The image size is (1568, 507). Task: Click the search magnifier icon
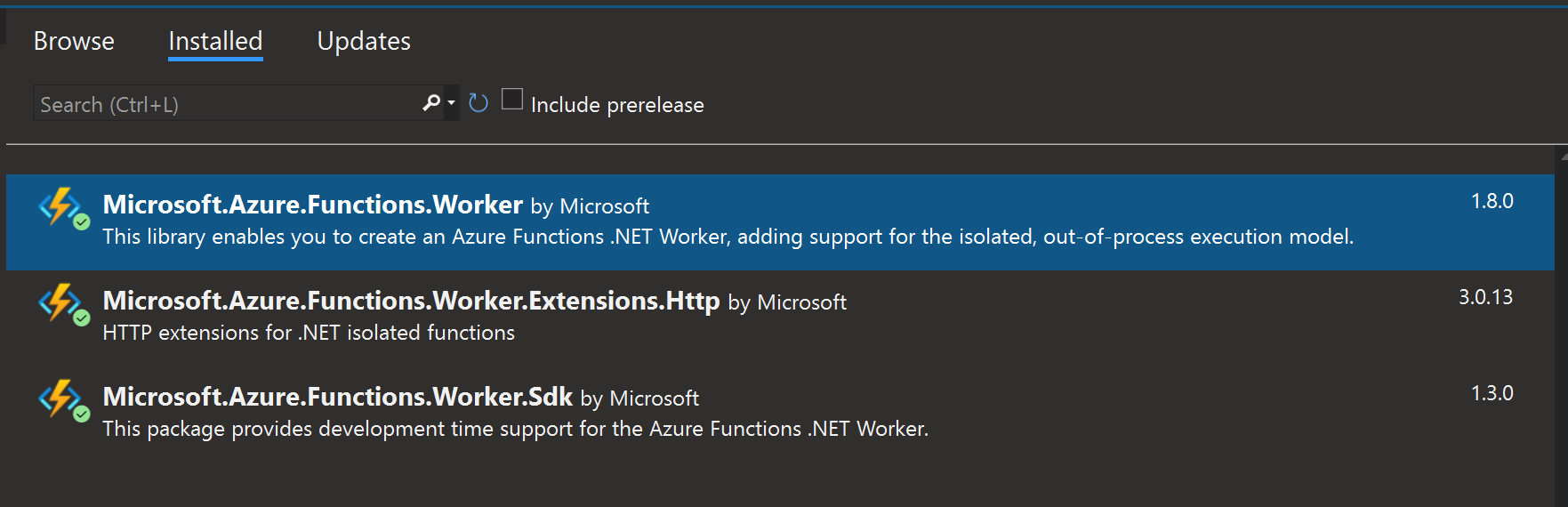tap(431, 103)
